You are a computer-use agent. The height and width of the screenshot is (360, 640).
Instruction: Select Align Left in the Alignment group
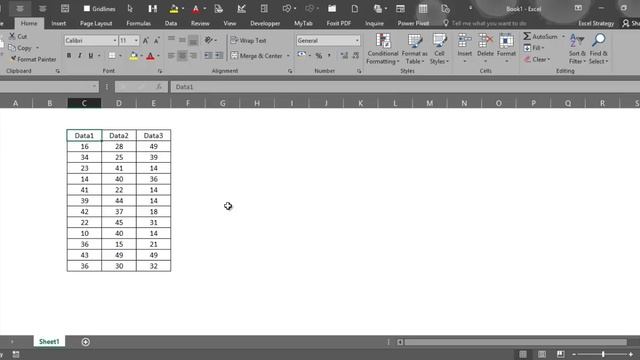[171, 56]
